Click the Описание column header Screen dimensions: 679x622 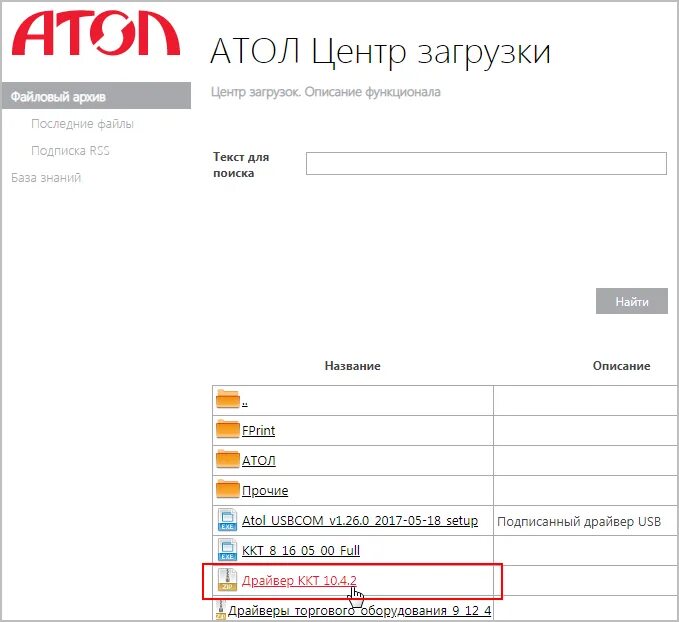click(621, 366)
